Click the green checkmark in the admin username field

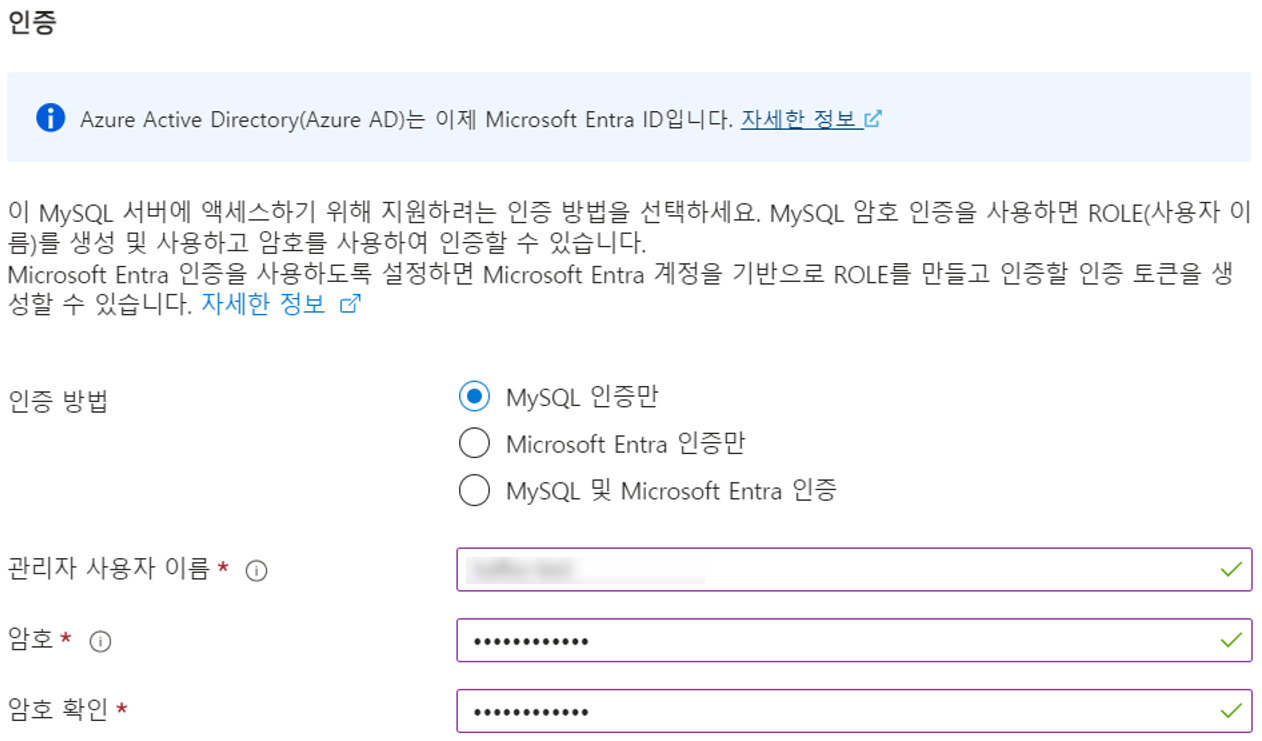pyautogui.click(x=1231, y=570)
